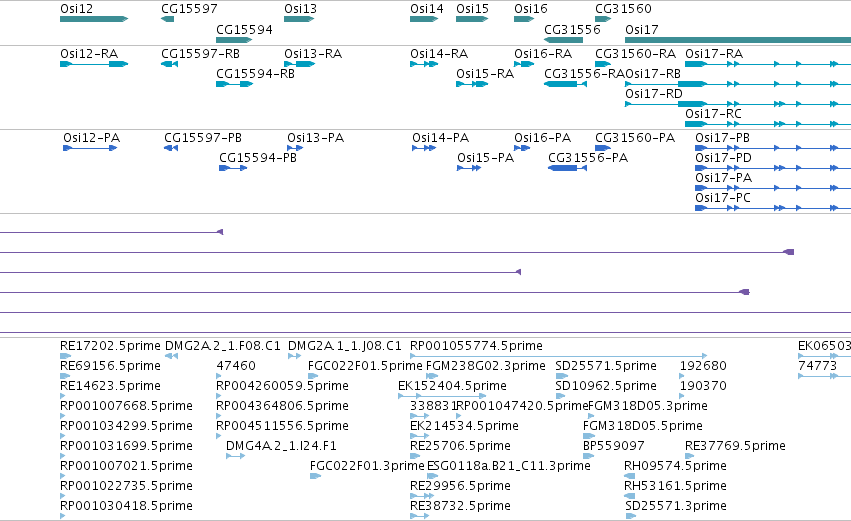The height and width of the screenshot is (521, 851).
Task: Select EST SD10962.5prime
Action: (606, 386)
